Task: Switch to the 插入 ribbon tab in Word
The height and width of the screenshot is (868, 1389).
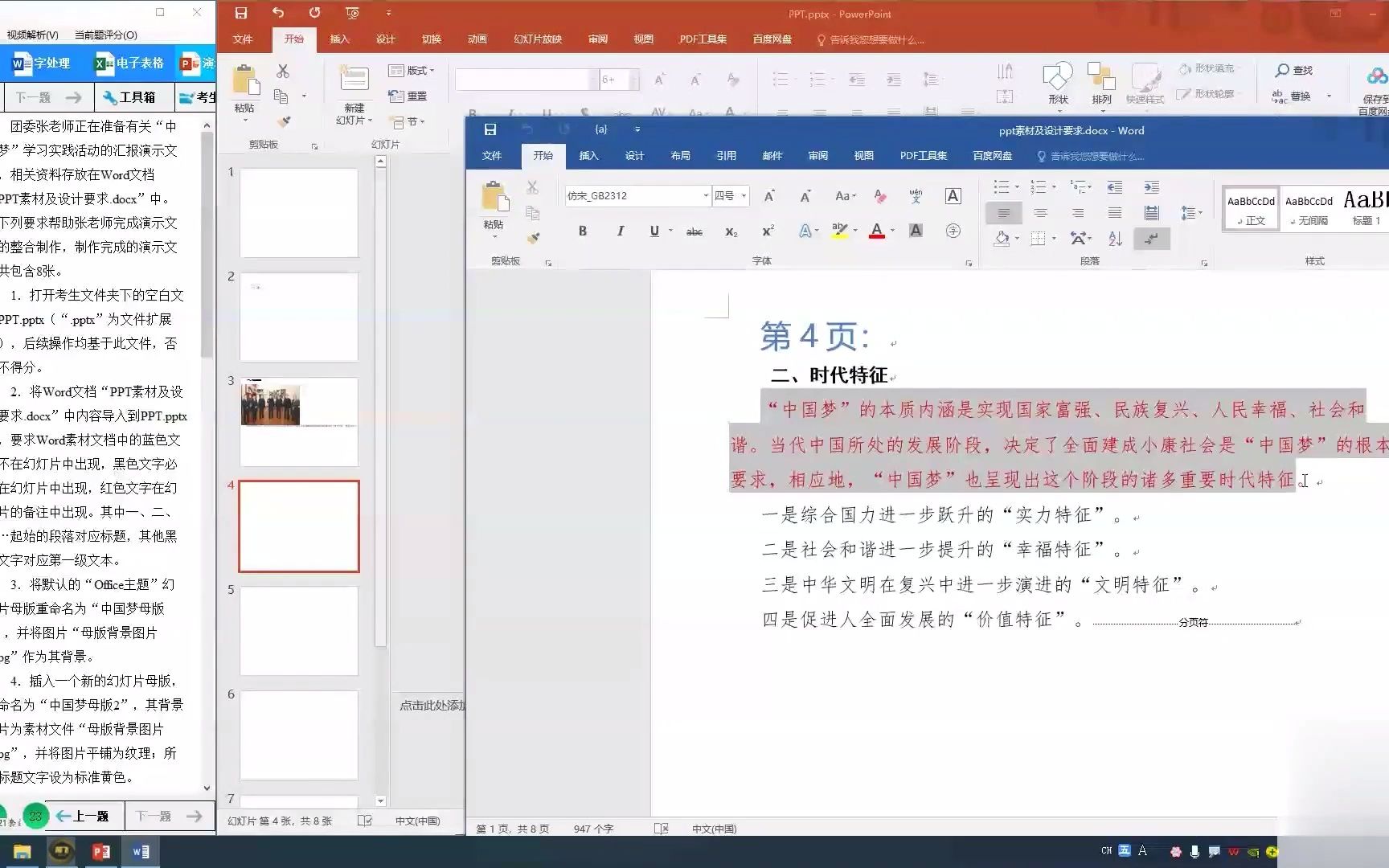Action: pos(588,155)
